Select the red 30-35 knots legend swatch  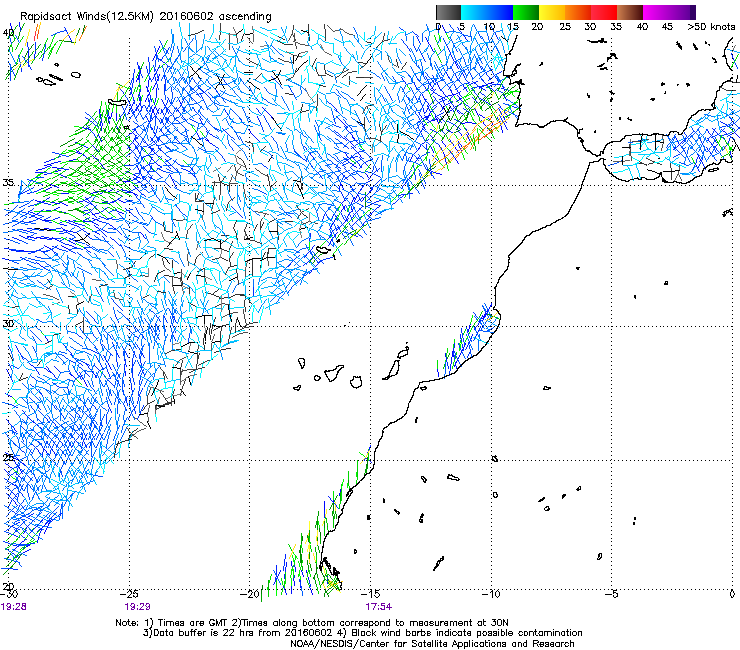point(604,12)
